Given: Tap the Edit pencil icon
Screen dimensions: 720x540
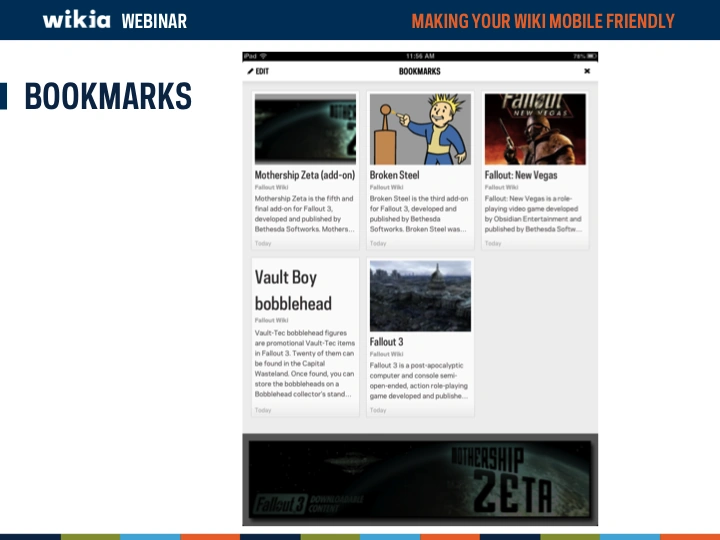Looking at the screenshot, I should tap(251, 71).
